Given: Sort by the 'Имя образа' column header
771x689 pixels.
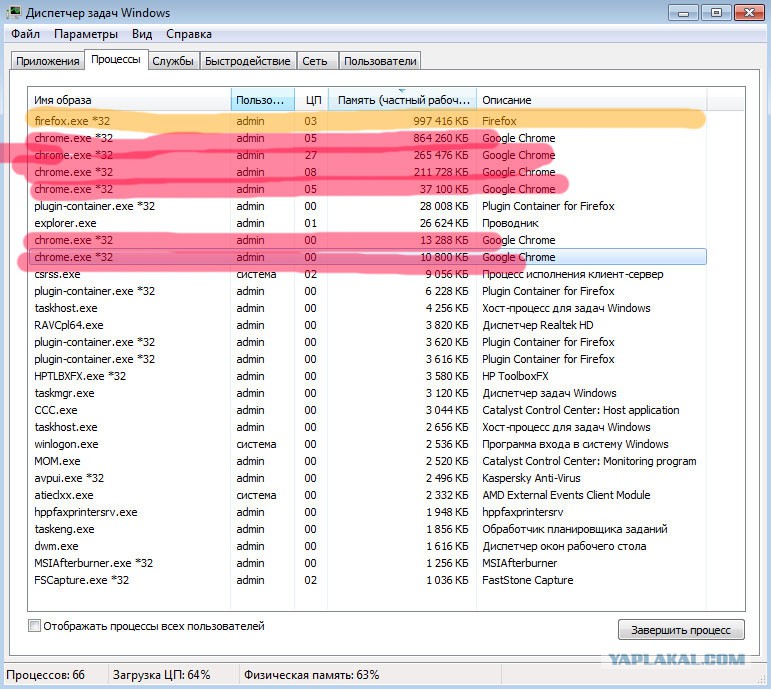Looking at the screenshot, I should [129, 100].
